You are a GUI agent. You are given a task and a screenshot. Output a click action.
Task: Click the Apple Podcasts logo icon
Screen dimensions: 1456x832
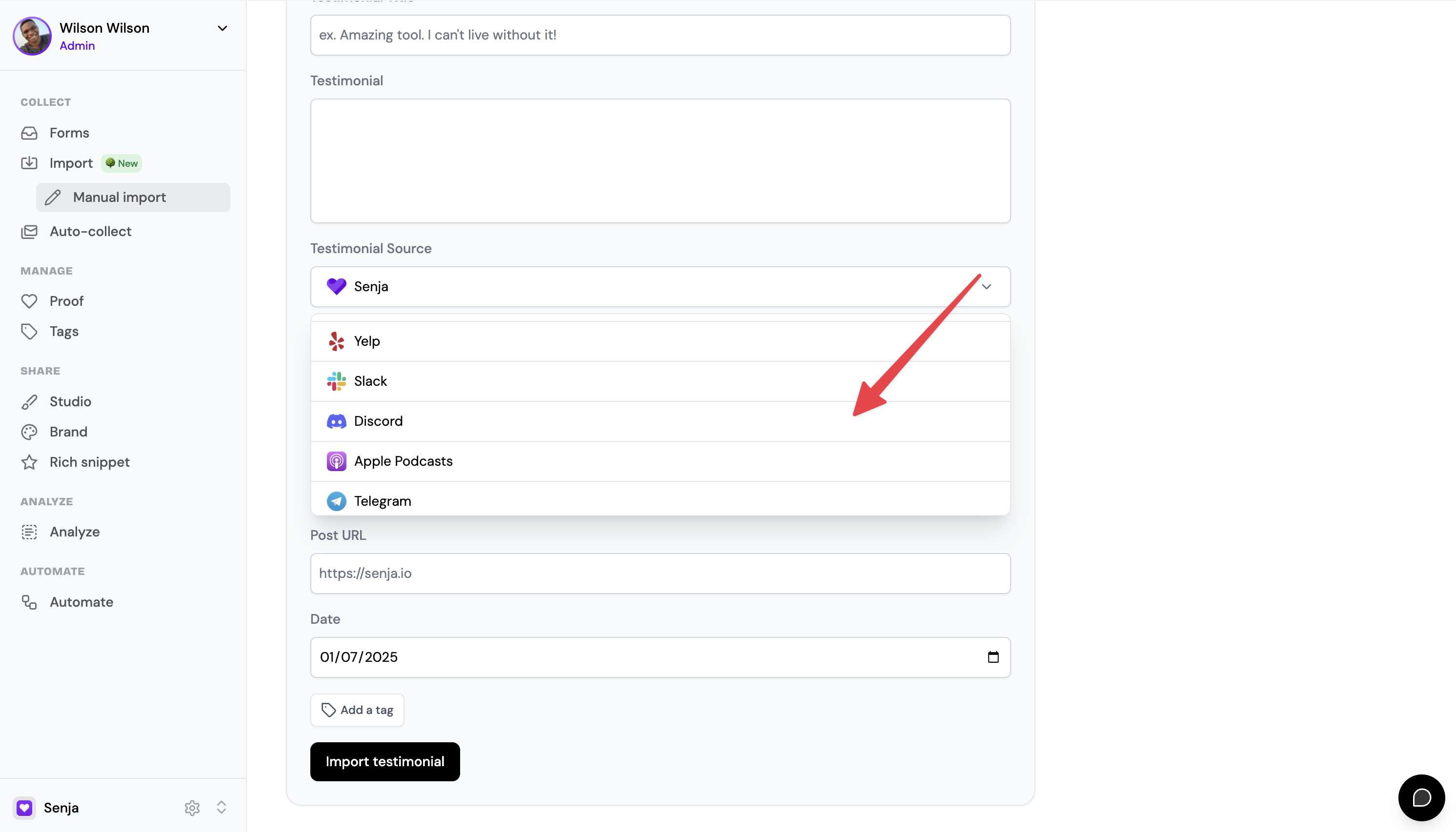click(x=336, y=461)
